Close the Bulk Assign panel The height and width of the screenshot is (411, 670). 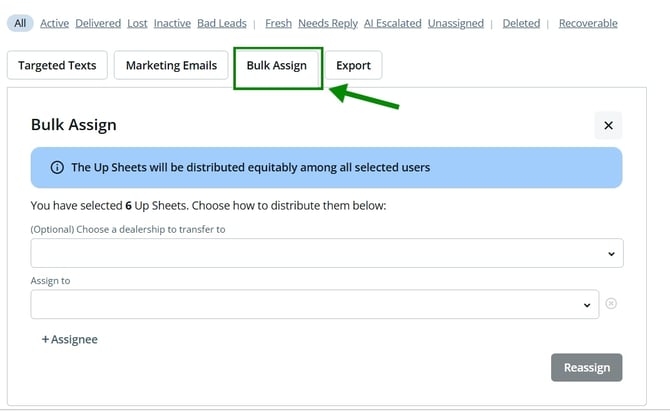608,125
